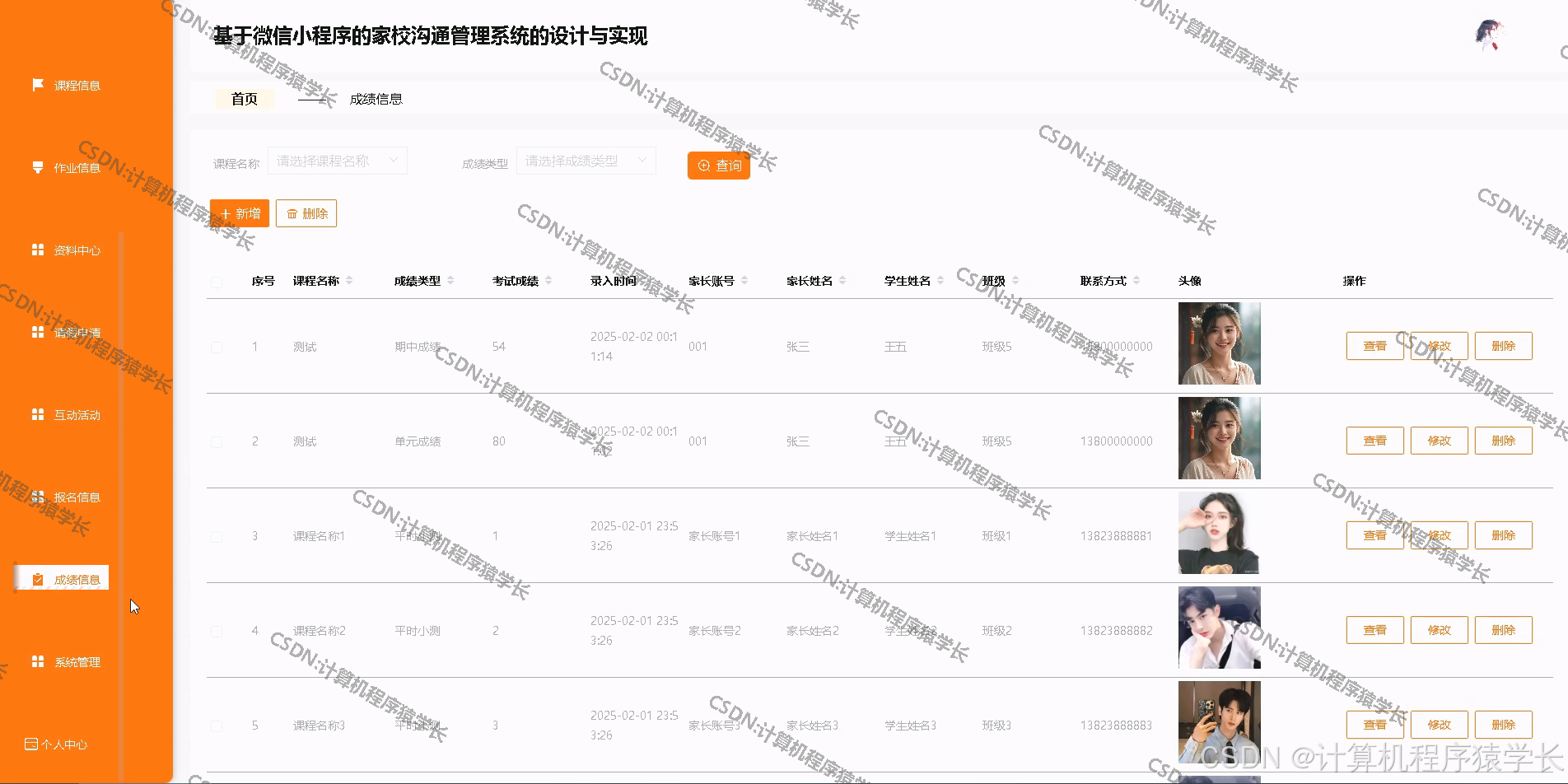Click the grid icon beside 系统管理

37,661
